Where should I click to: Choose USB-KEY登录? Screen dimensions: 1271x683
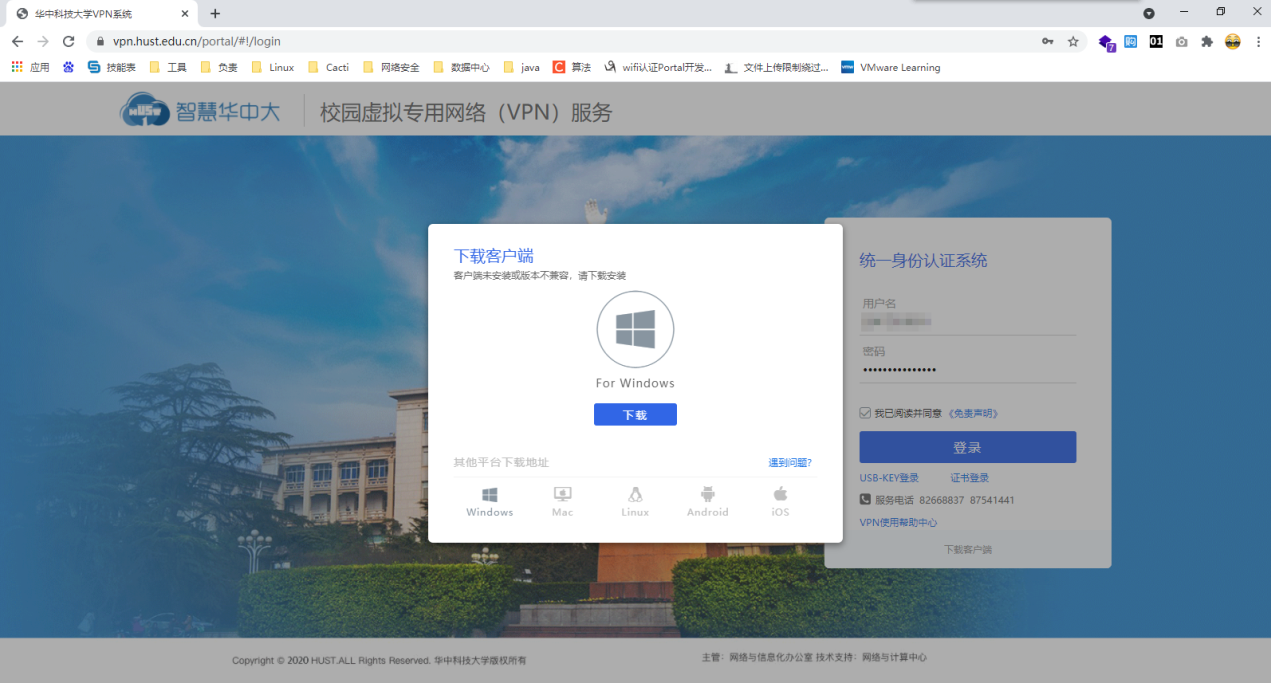(x=889, y=478)
